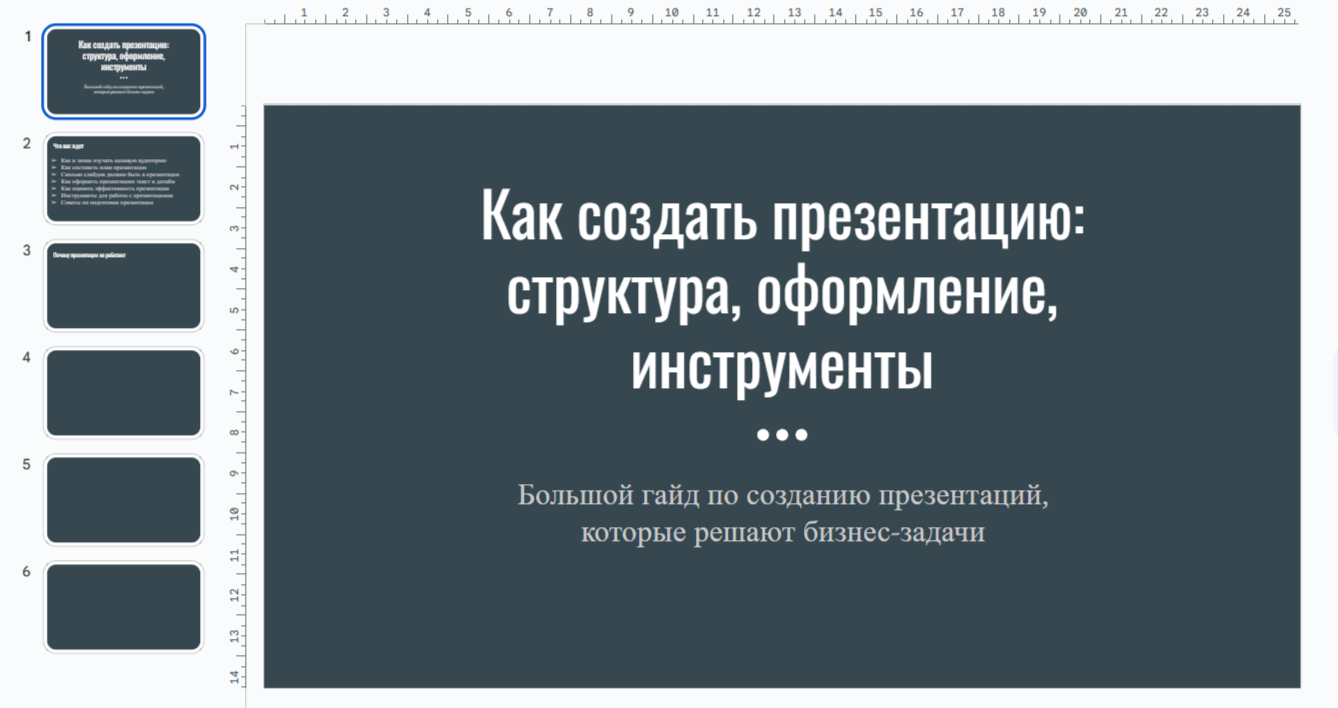Open slide 2 thumbnail with bullet list
Screen dimensions: 1338x708
coord(123,179)
